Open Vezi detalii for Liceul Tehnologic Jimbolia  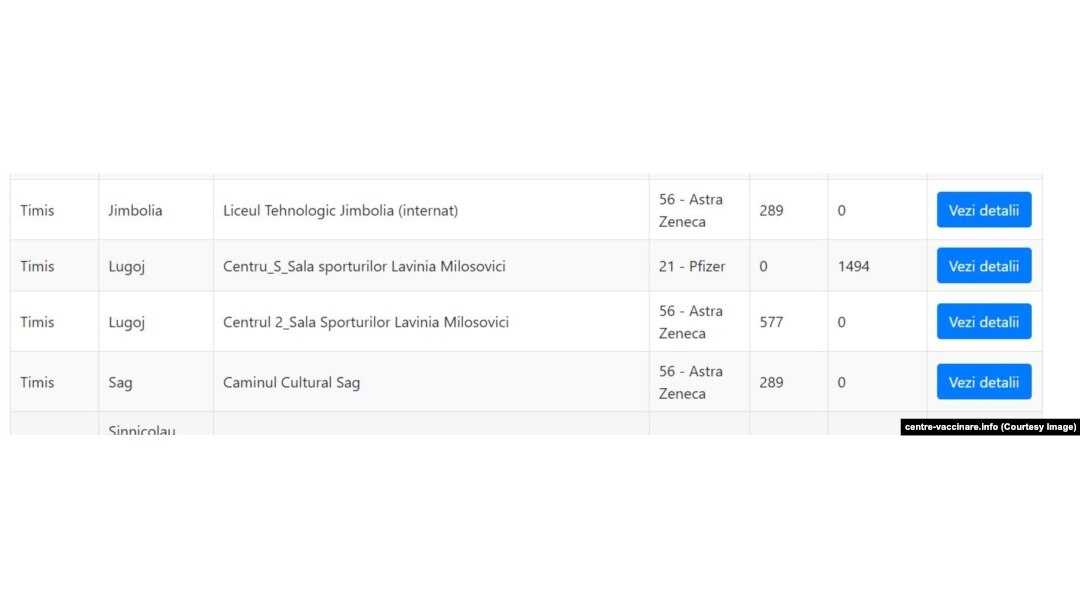pyautogui.click(x=984, y=210)
